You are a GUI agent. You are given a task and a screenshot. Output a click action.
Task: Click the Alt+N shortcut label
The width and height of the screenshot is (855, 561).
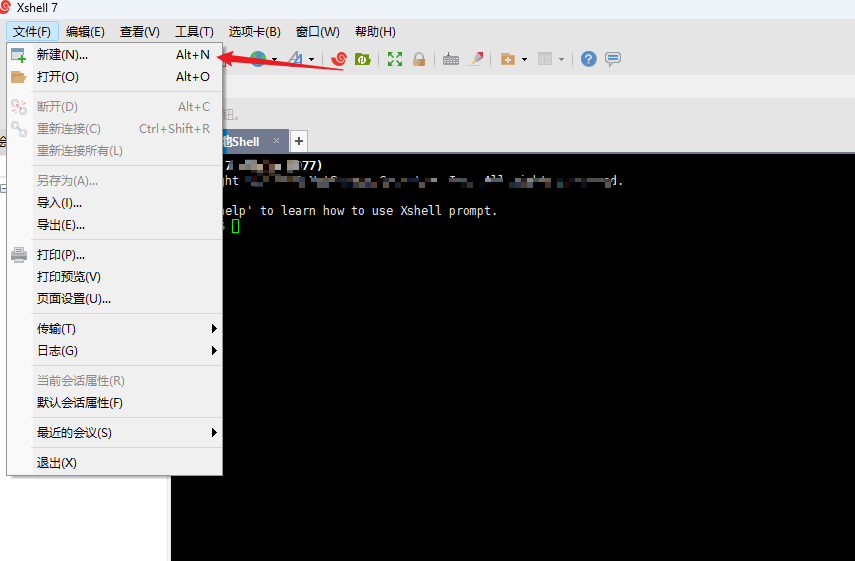click(x=192, y=55)
